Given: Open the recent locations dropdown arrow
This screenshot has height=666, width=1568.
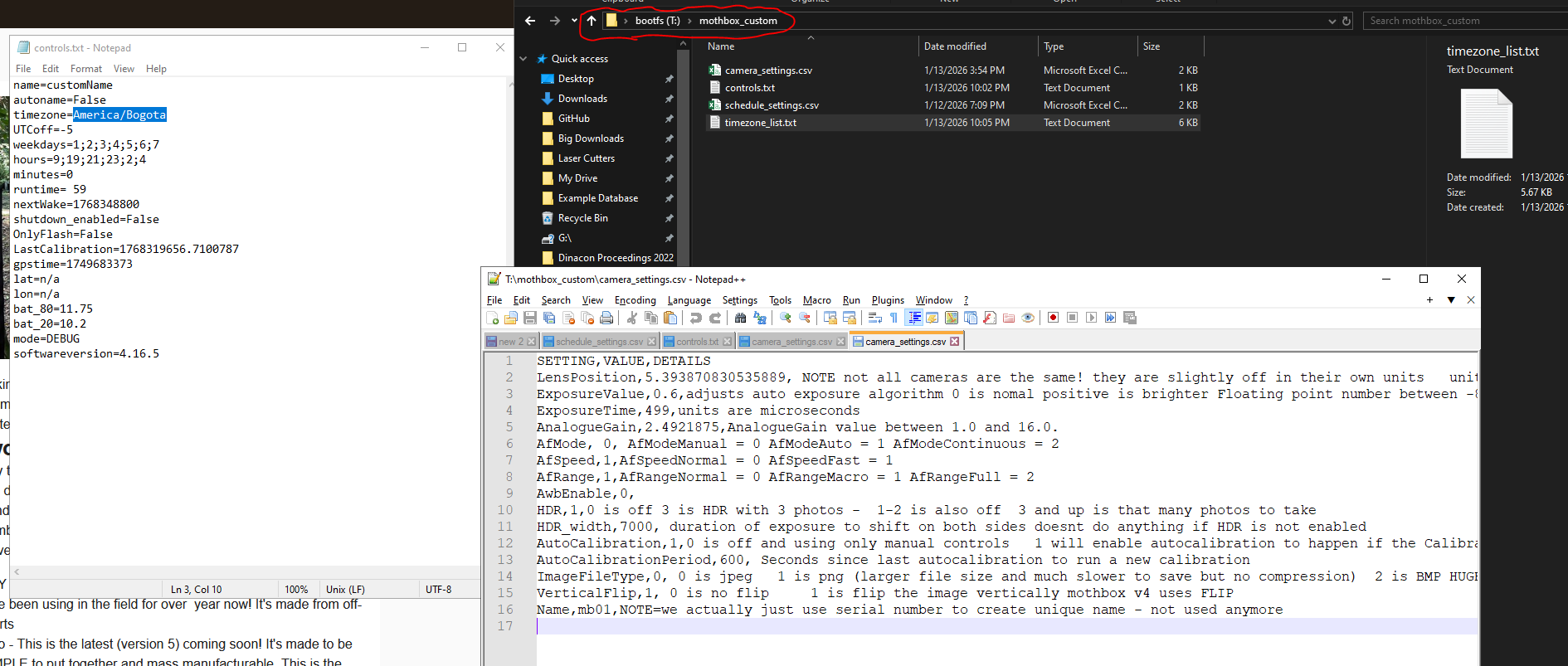Looking at the screenshot, I should [x=574, y=21].
